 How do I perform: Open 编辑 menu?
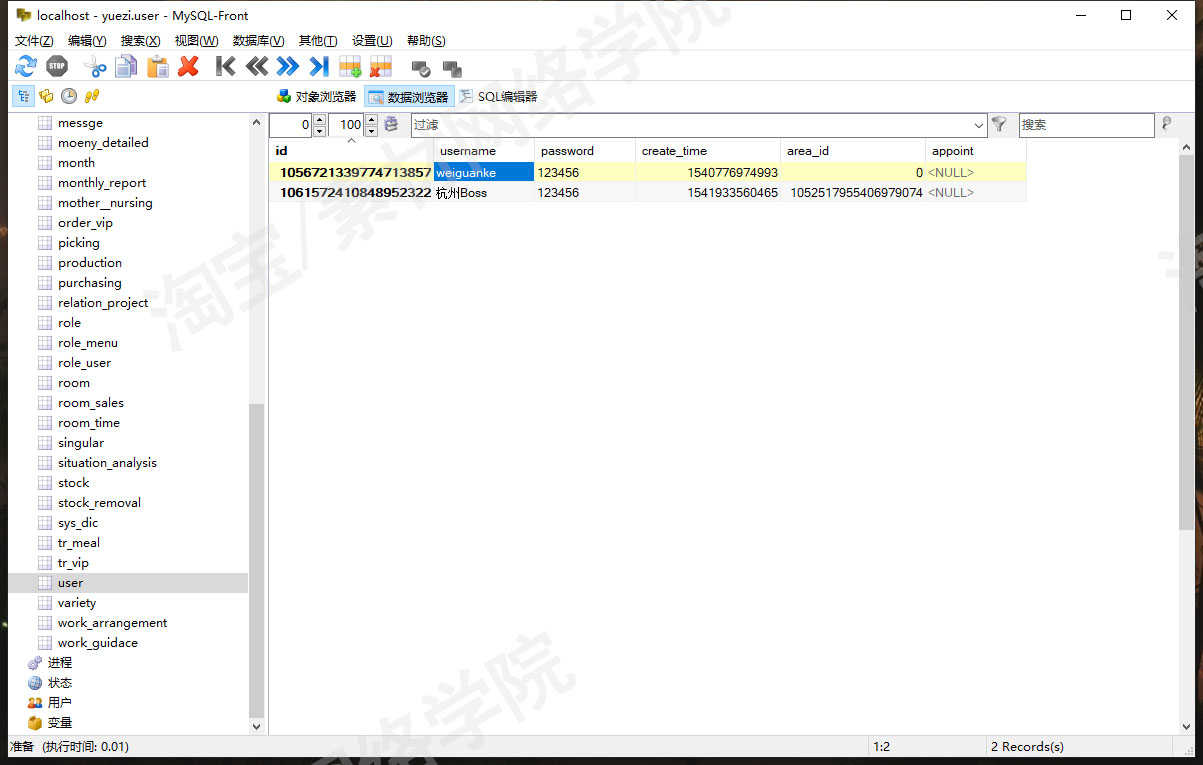[87, 40]
